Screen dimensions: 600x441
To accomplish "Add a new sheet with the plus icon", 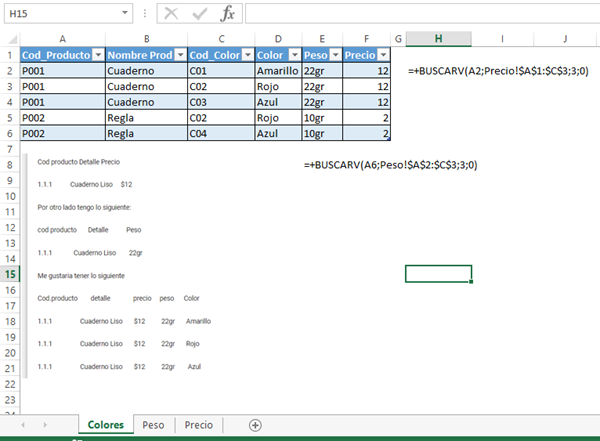I will (255, 425).
